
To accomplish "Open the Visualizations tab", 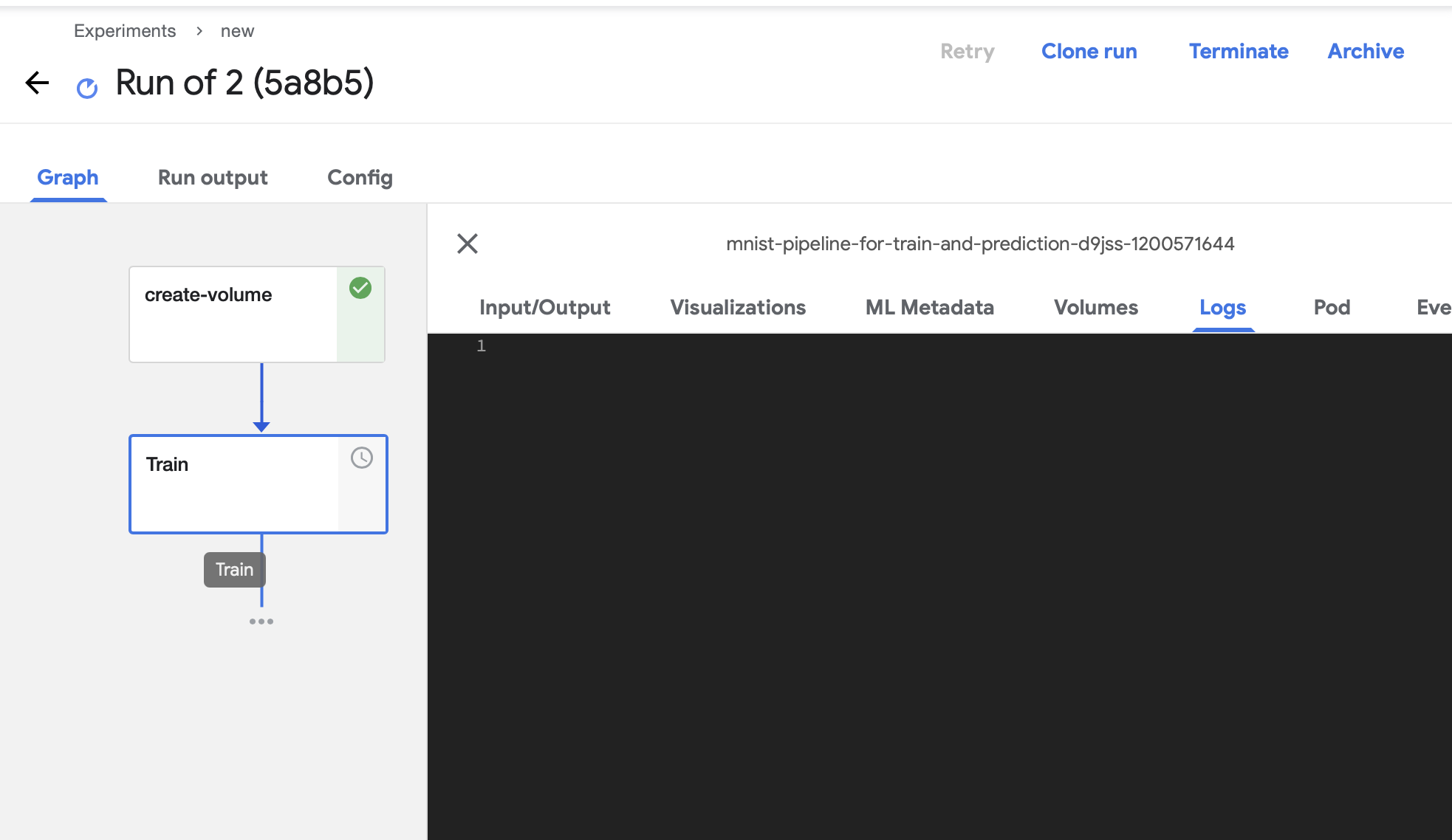I will point(738,307).
